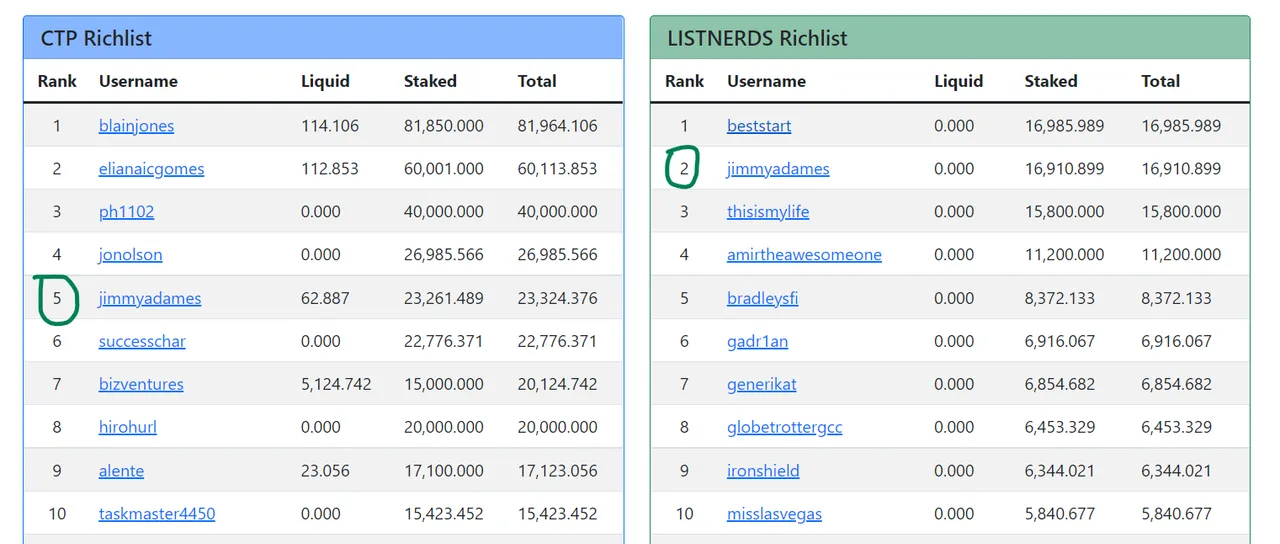Select total value 5,840.677

click(1176, 514)
